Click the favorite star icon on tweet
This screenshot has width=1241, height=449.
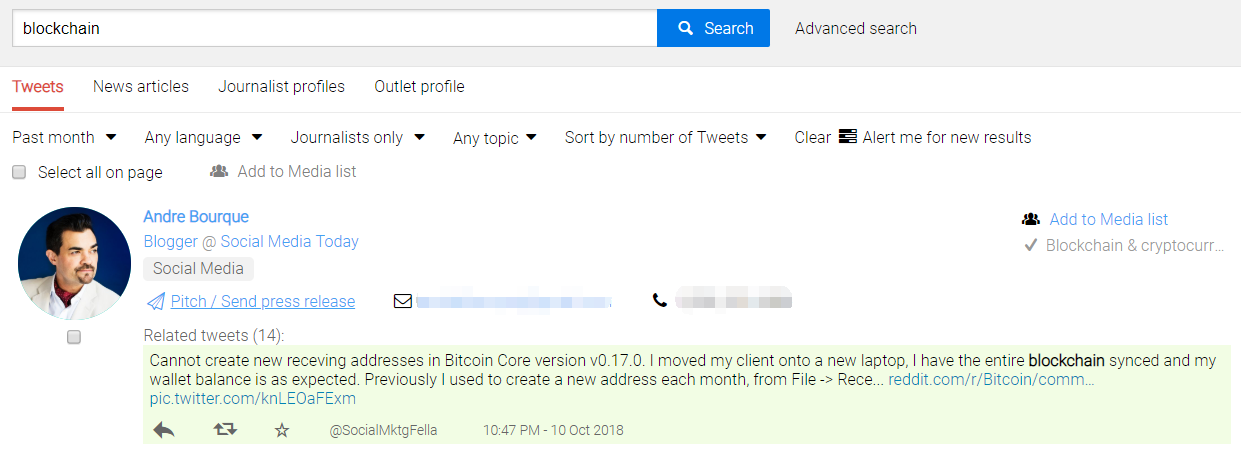tap(282, 430)
